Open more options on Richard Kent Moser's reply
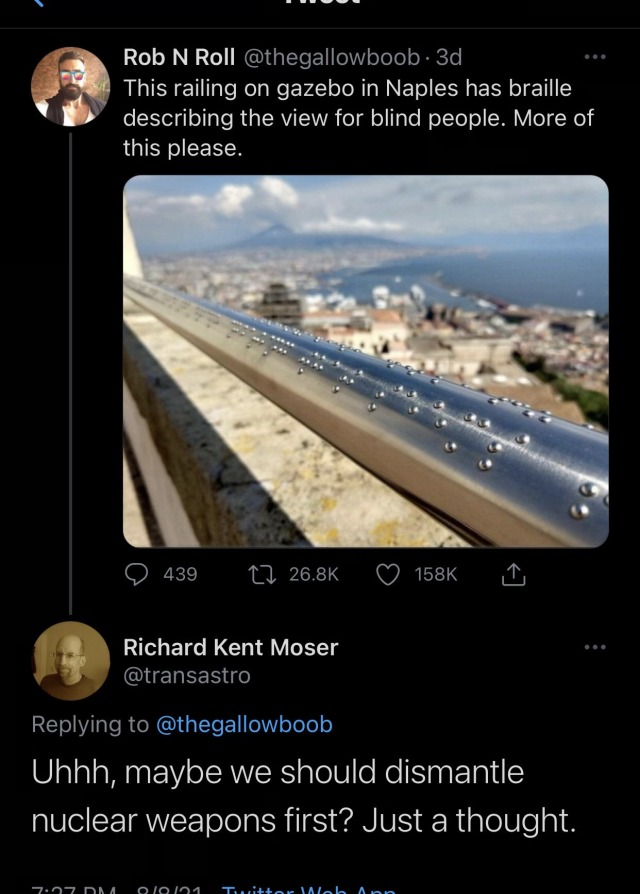640x894 pixels. pyautogui.click(x=595, y=647)
